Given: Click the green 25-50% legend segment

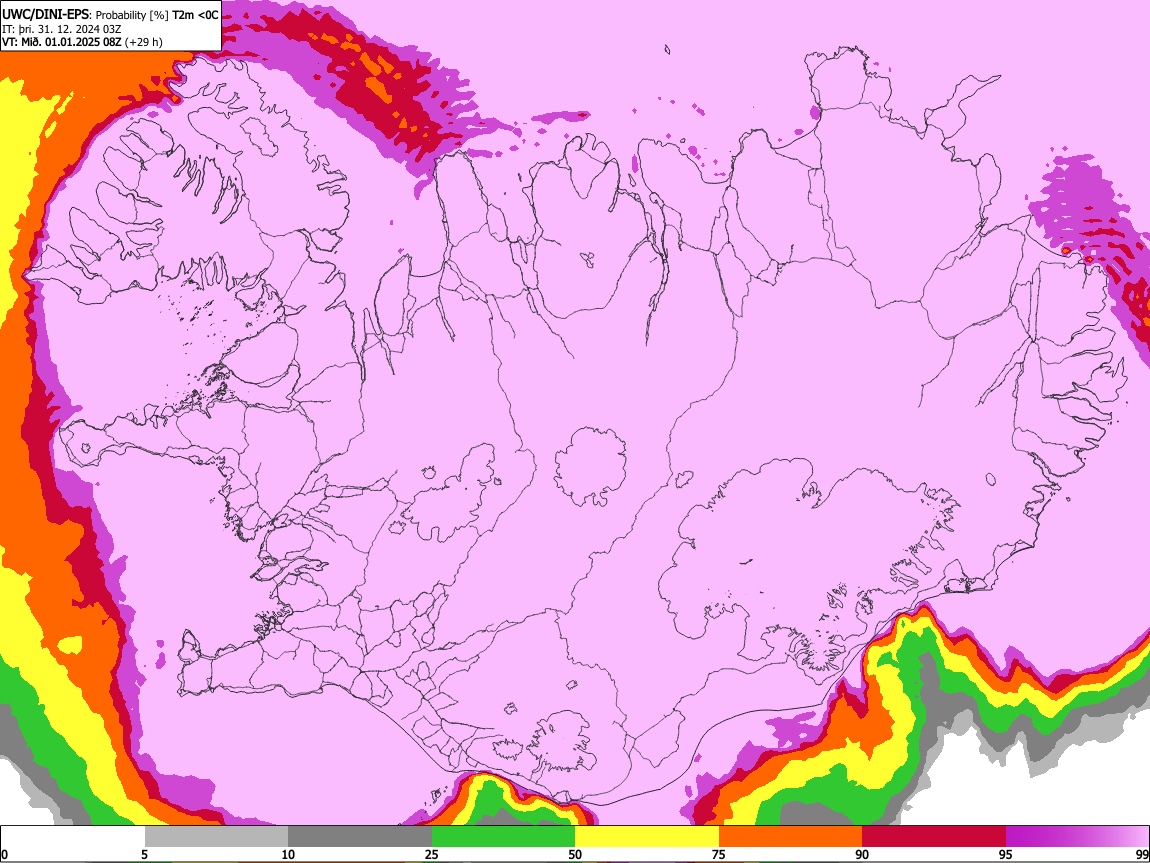Looking at the screenshot, I should tap(503, 836).
